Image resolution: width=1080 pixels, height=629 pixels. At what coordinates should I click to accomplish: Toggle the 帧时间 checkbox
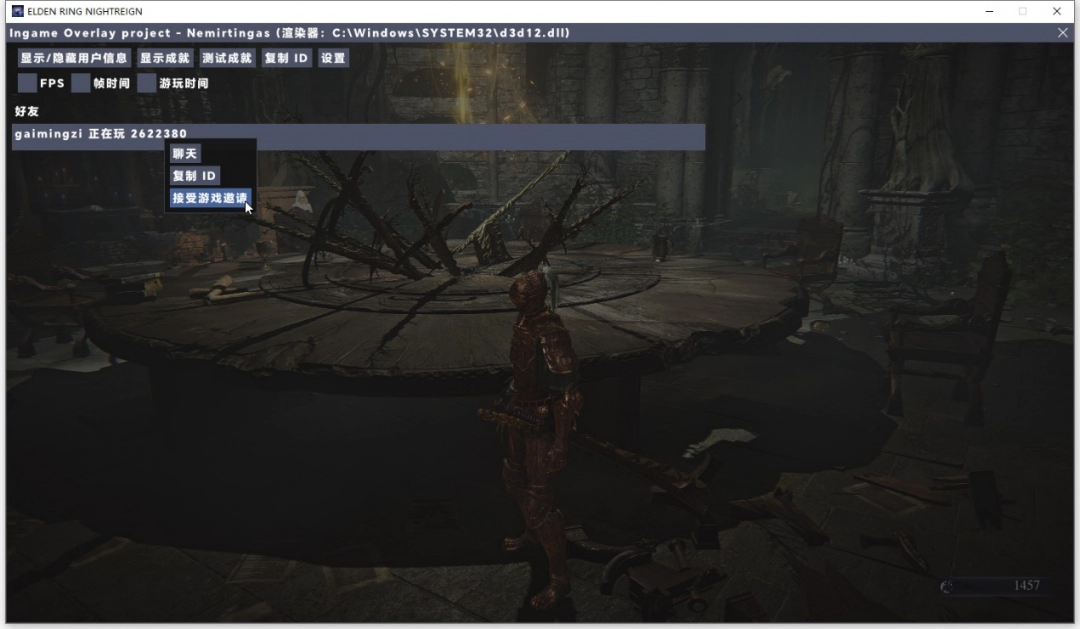[81, 83]
